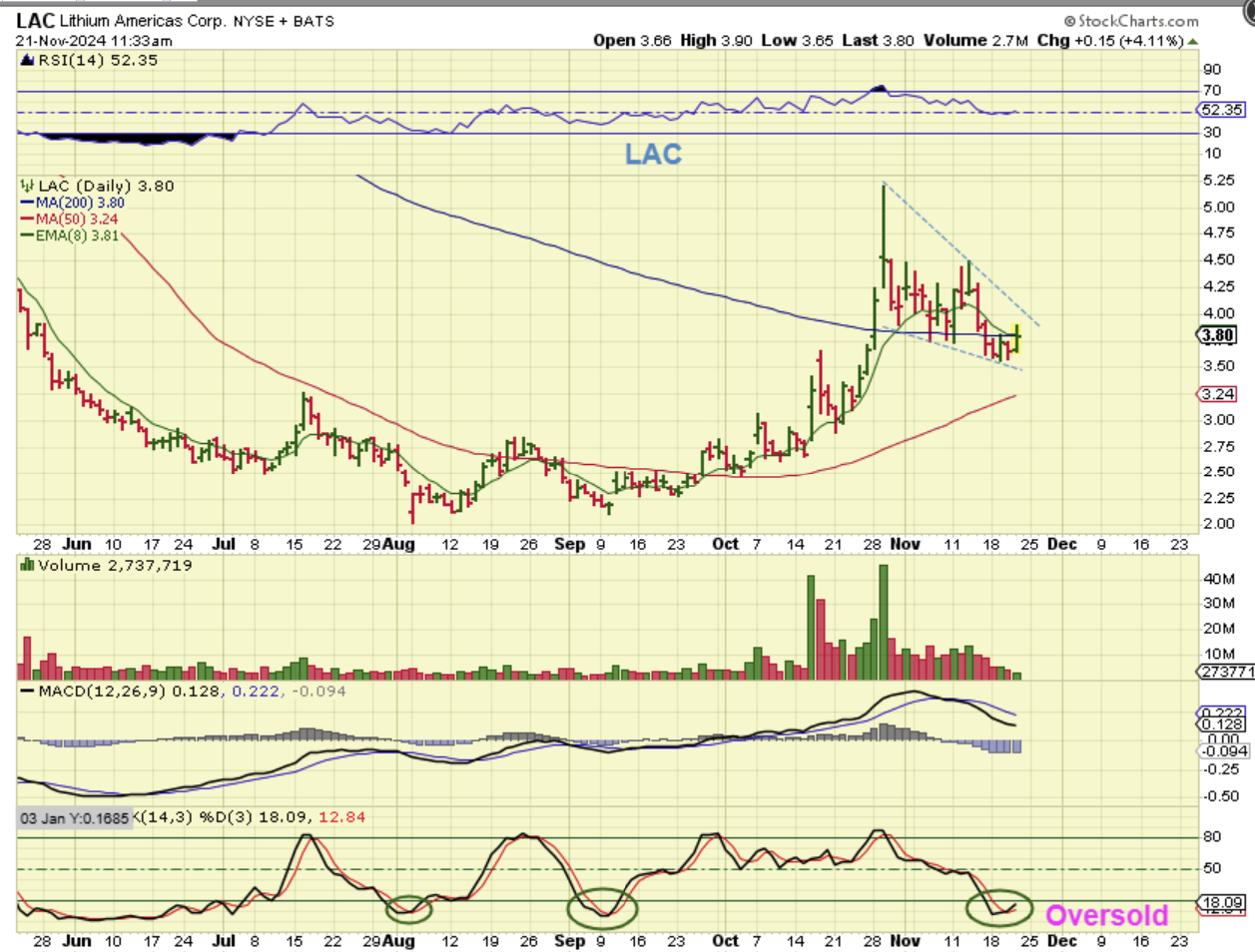Image resolution: width=1255 pixels, height=952 pixels.
Task: Click the %D(3) 18.09, 12.84 stochastic label
Action: (x=283, y=817)
